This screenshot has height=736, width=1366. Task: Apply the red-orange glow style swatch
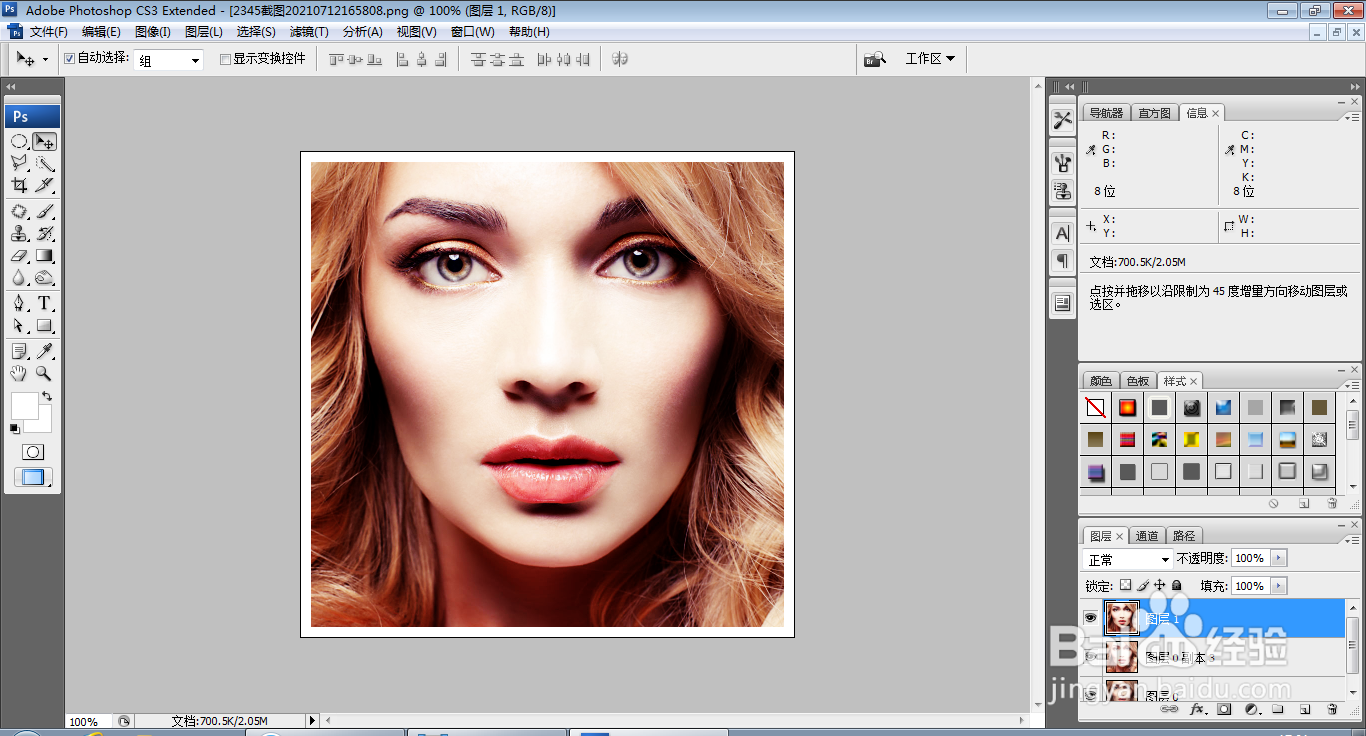1127,408
